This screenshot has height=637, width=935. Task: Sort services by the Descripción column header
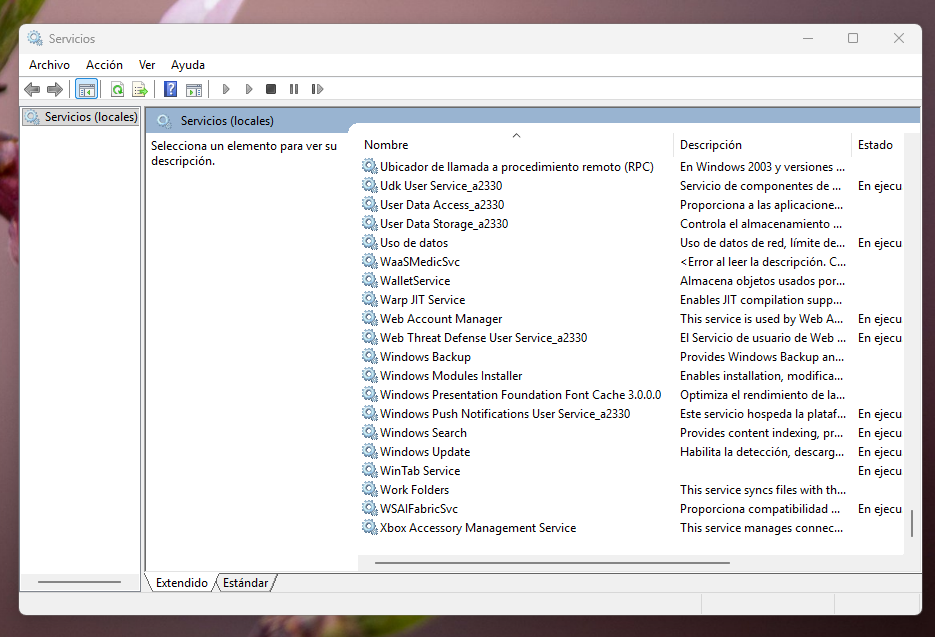[x=711, y=144]
